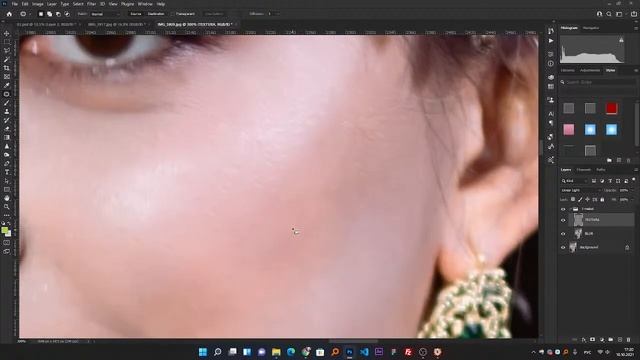The height and width of the screenshot is (360, 640).
Task: Hide the layer group visibility eye
Action: click(x=563, y=209)
